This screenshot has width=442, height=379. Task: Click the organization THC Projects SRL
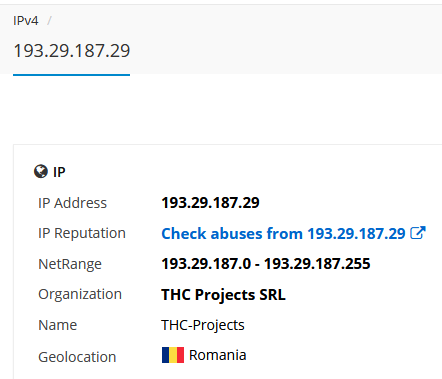point(223,295)
